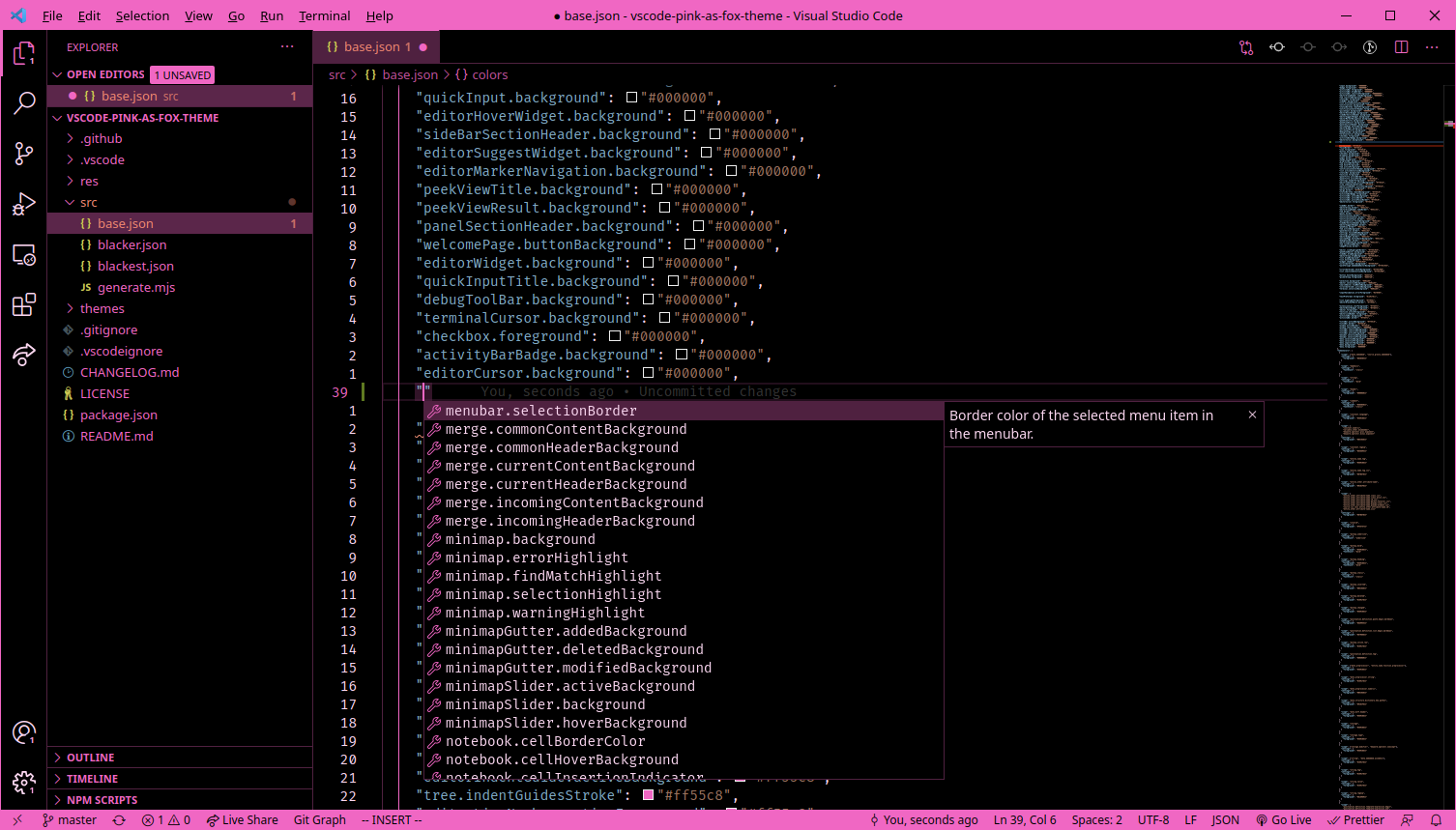Click the synchronize changes icon in status bar
The height and width of the screenshot is (830, 1456).
119,819
